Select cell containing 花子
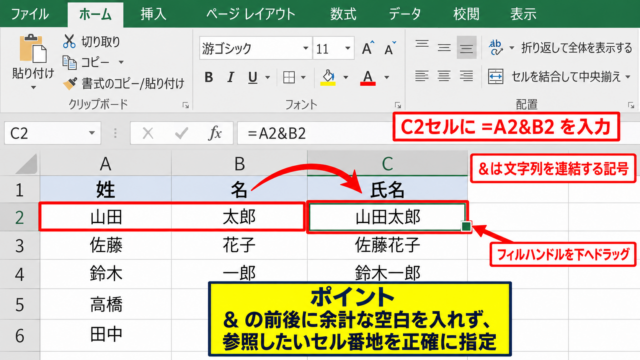640x360 pixels. (239, 246)
